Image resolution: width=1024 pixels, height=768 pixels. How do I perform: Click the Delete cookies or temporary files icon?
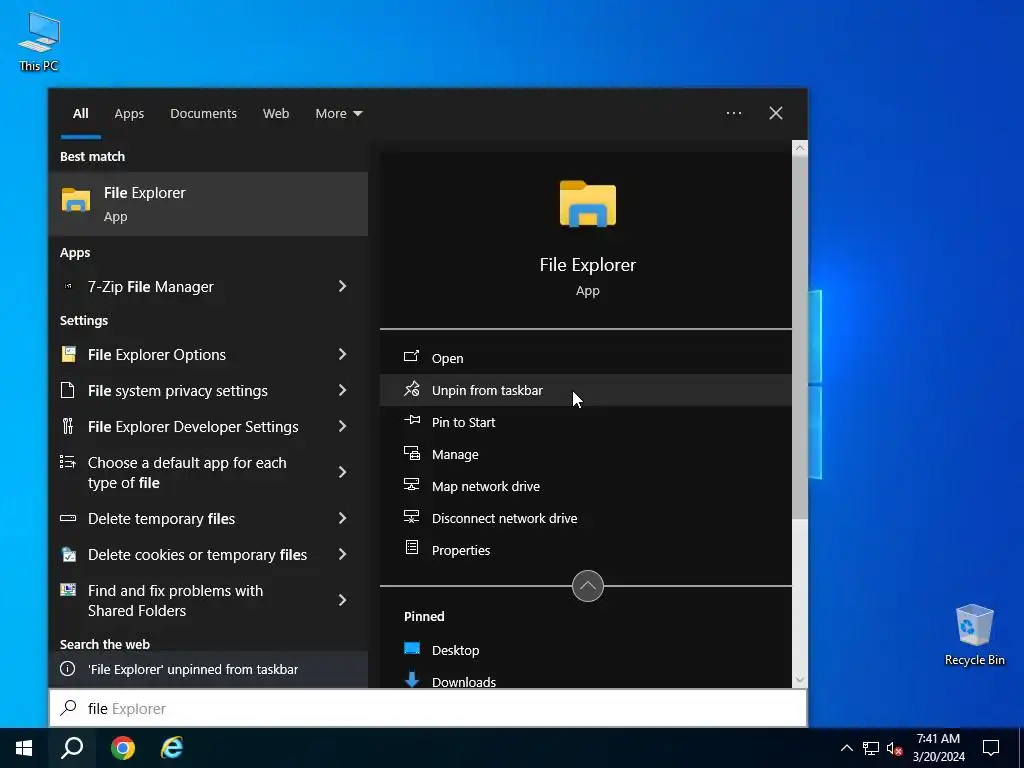tap(68, 554)
